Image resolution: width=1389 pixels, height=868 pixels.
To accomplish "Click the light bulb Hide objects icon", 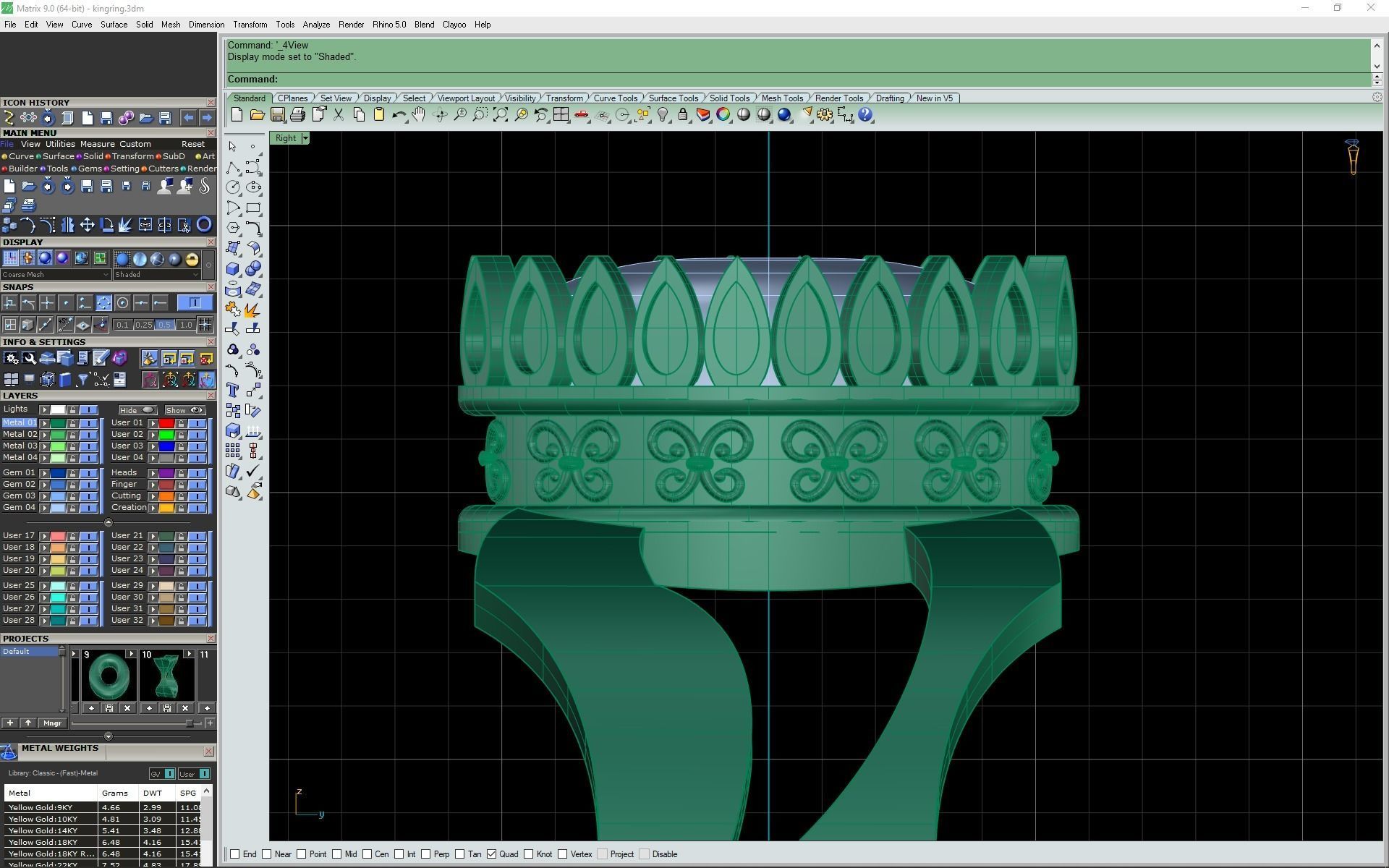I will click(662, 115).
